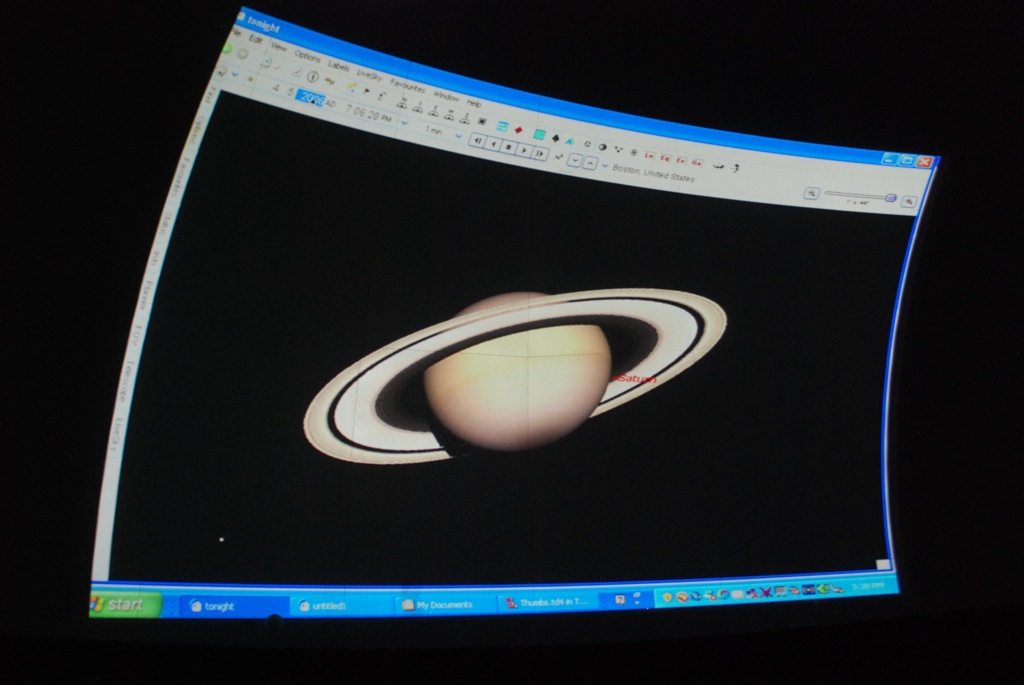Open the Favourites menu

point(407,86)
